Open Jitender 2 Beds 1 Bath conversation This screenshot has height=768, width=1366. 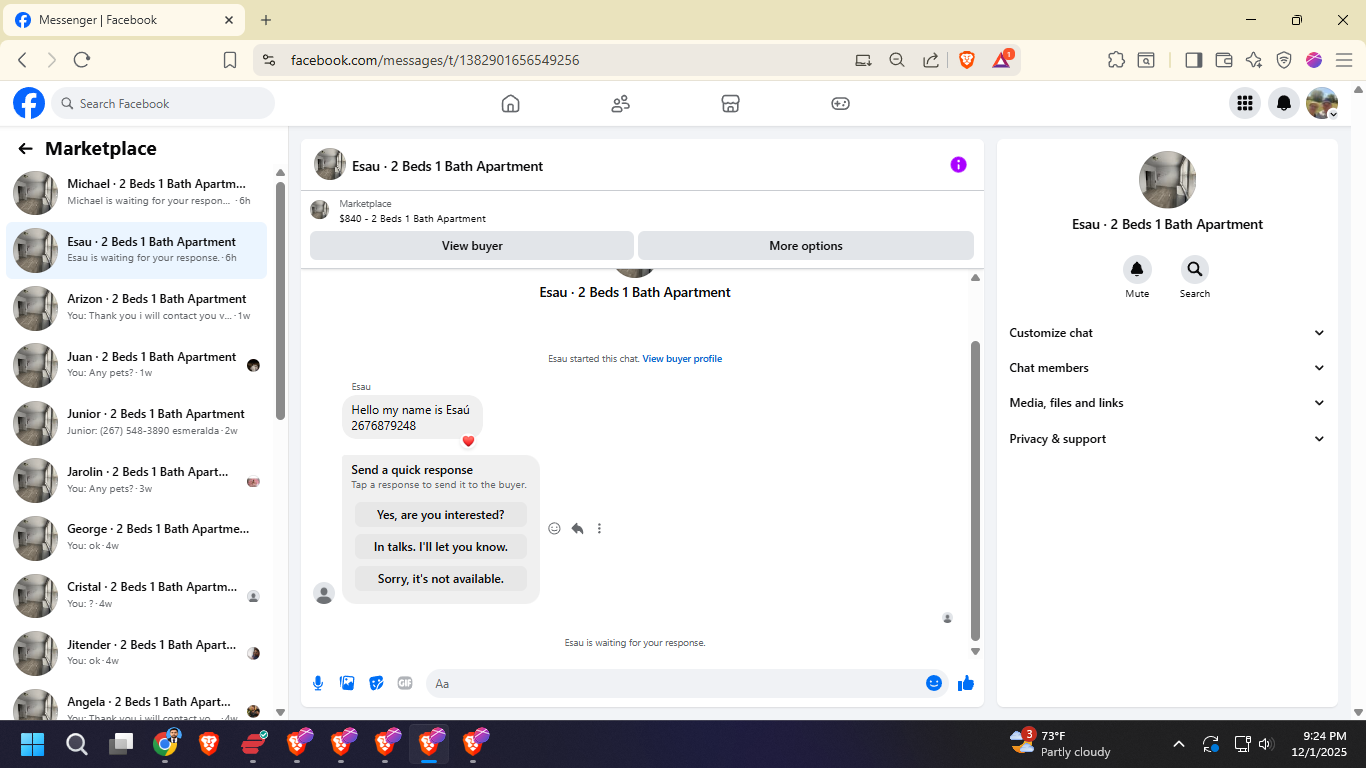pos(137,653)
